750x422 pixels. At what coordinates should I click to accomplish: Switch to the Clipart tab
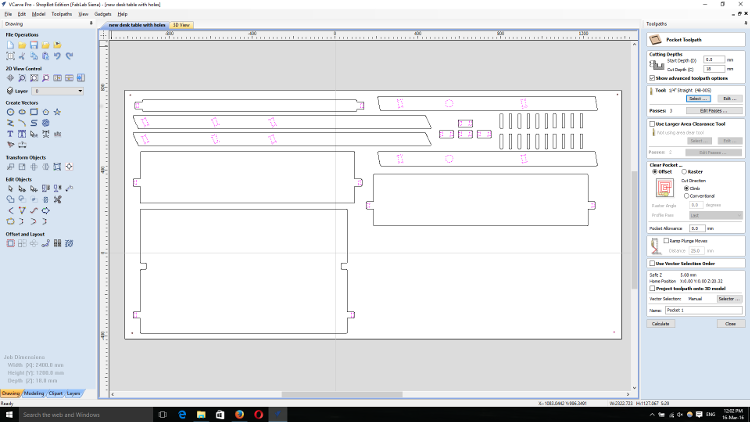(x=55, y=393)
